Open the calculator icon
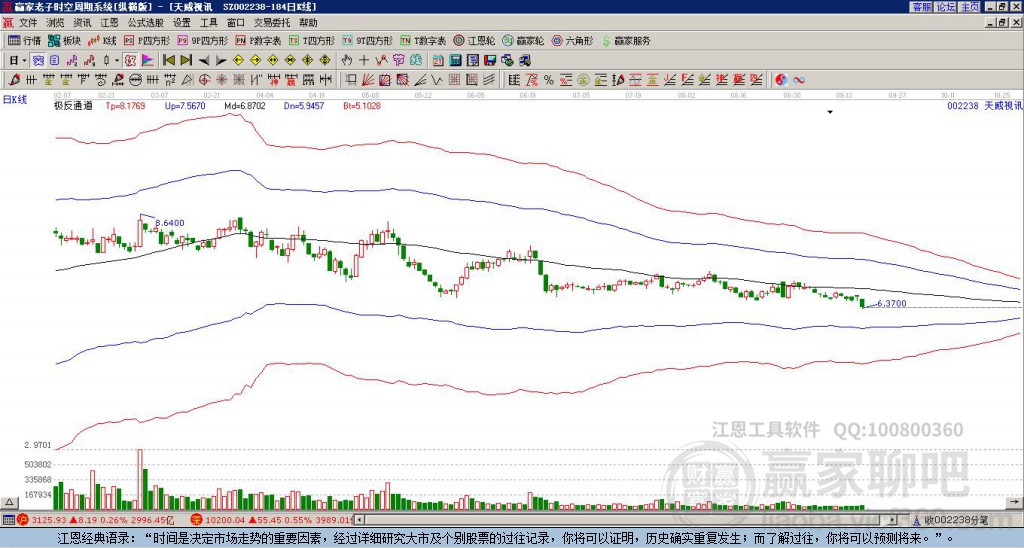 (455, 61)
